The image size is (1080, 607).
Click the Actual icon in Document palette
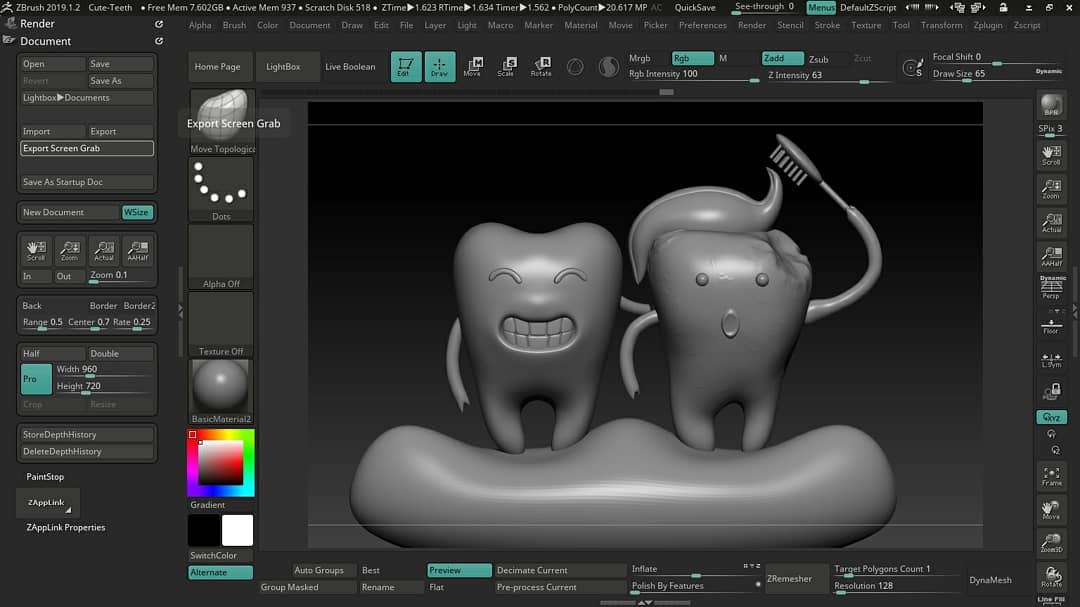tap(104, 250)
